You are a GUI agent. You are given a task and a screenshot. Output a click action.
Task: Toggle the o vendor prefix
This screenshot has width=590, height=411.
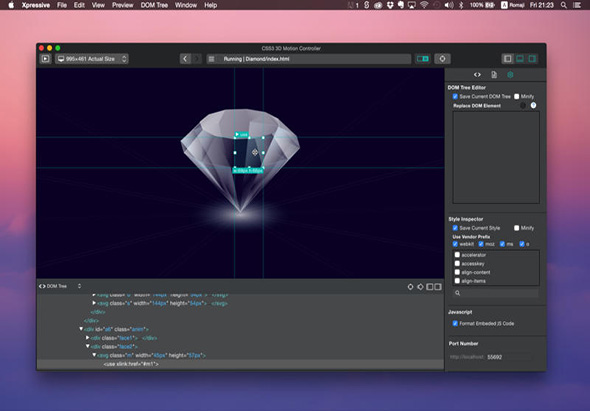click(x=522, y=244)
